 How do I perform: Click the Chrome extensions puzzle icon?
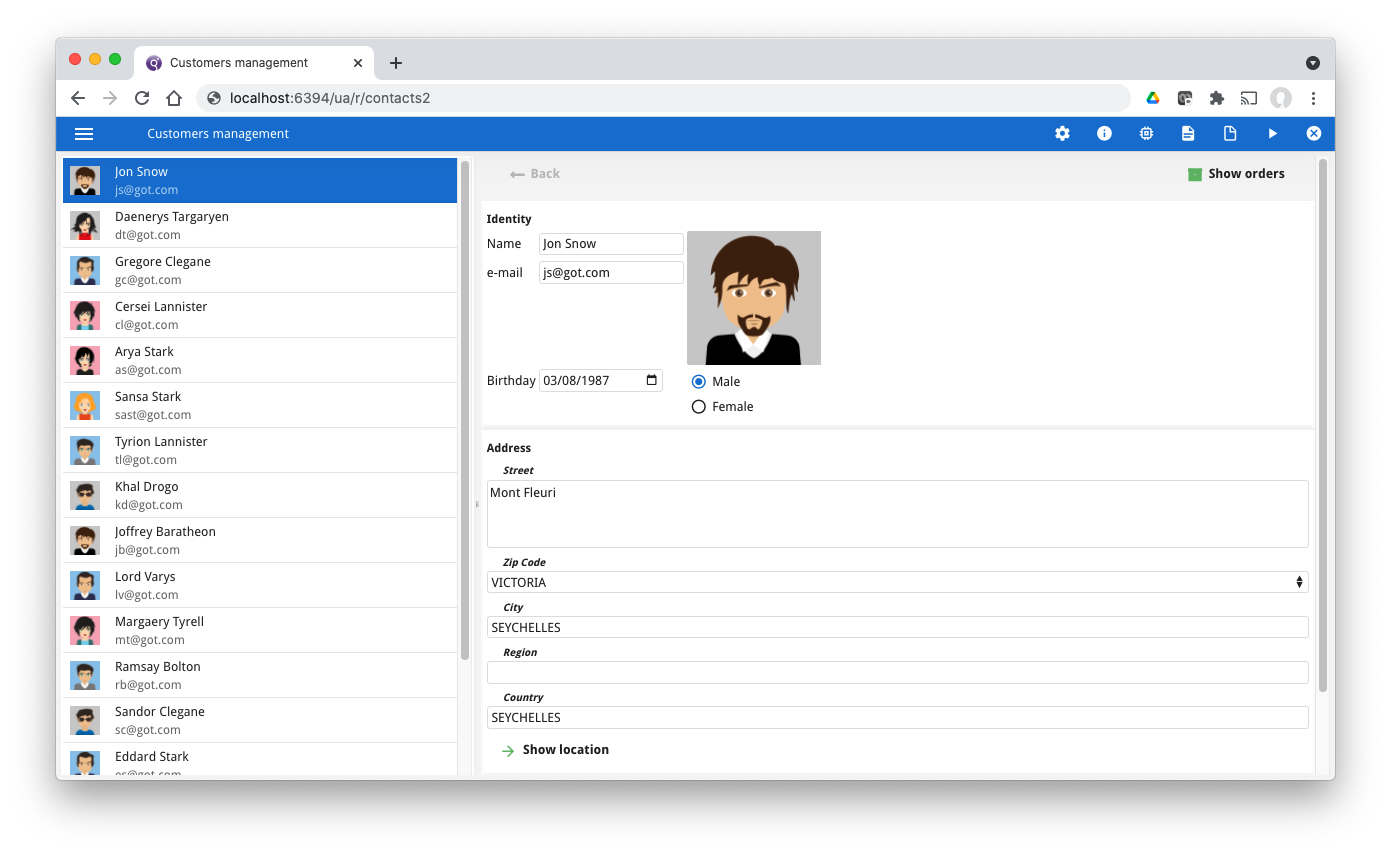(x=1216, y=98)
